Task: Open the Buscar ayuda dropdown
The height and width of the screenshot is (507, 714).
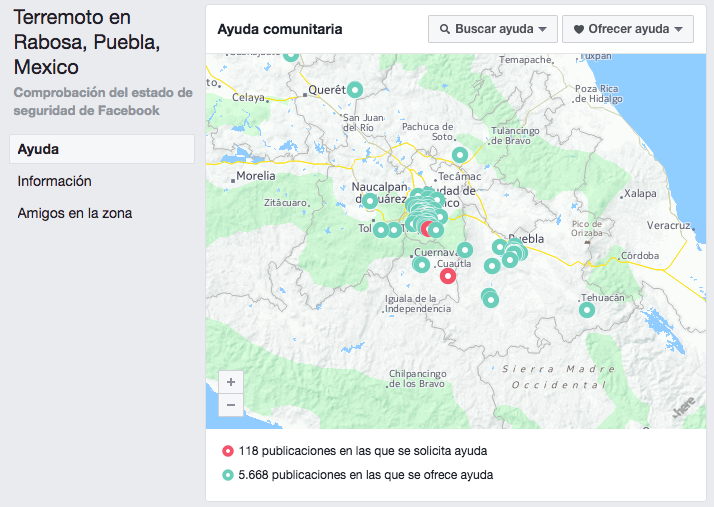Action: (x=493, y=29)
